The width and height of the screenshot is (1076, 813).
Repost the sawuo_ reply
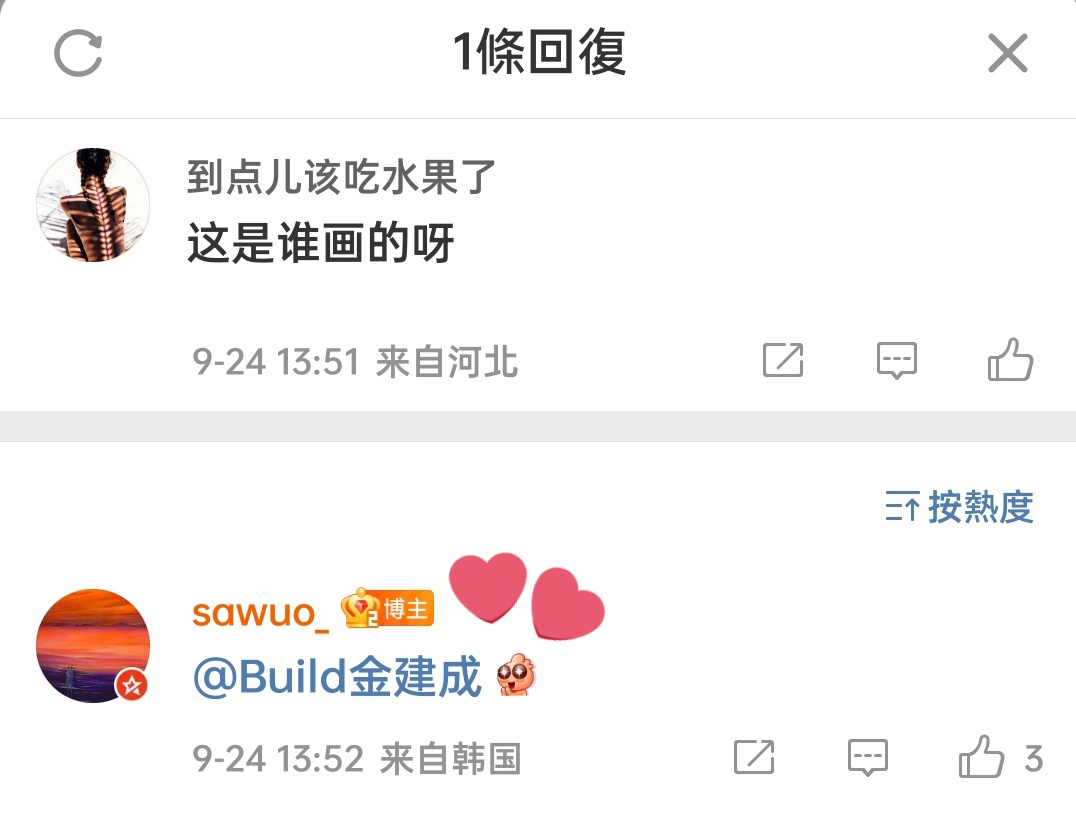(754, 757)
